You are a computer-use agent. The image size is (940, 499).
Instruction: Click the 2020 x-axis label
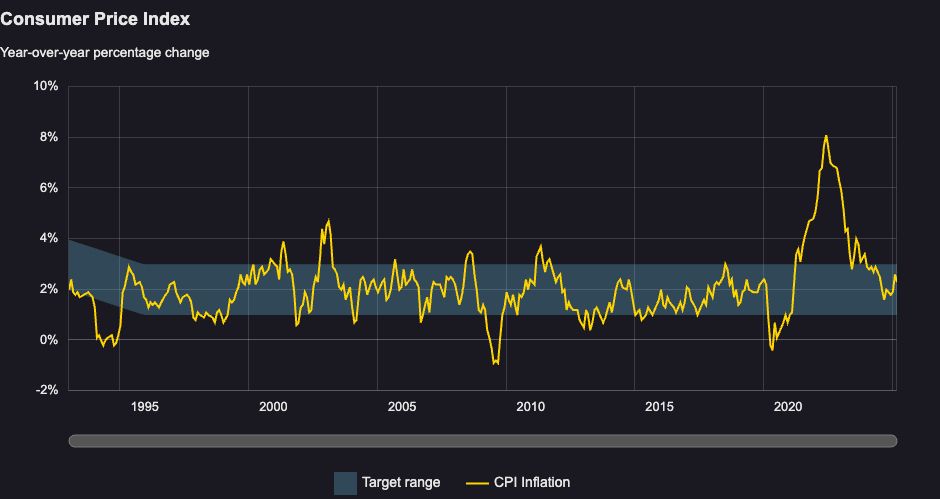788,407
